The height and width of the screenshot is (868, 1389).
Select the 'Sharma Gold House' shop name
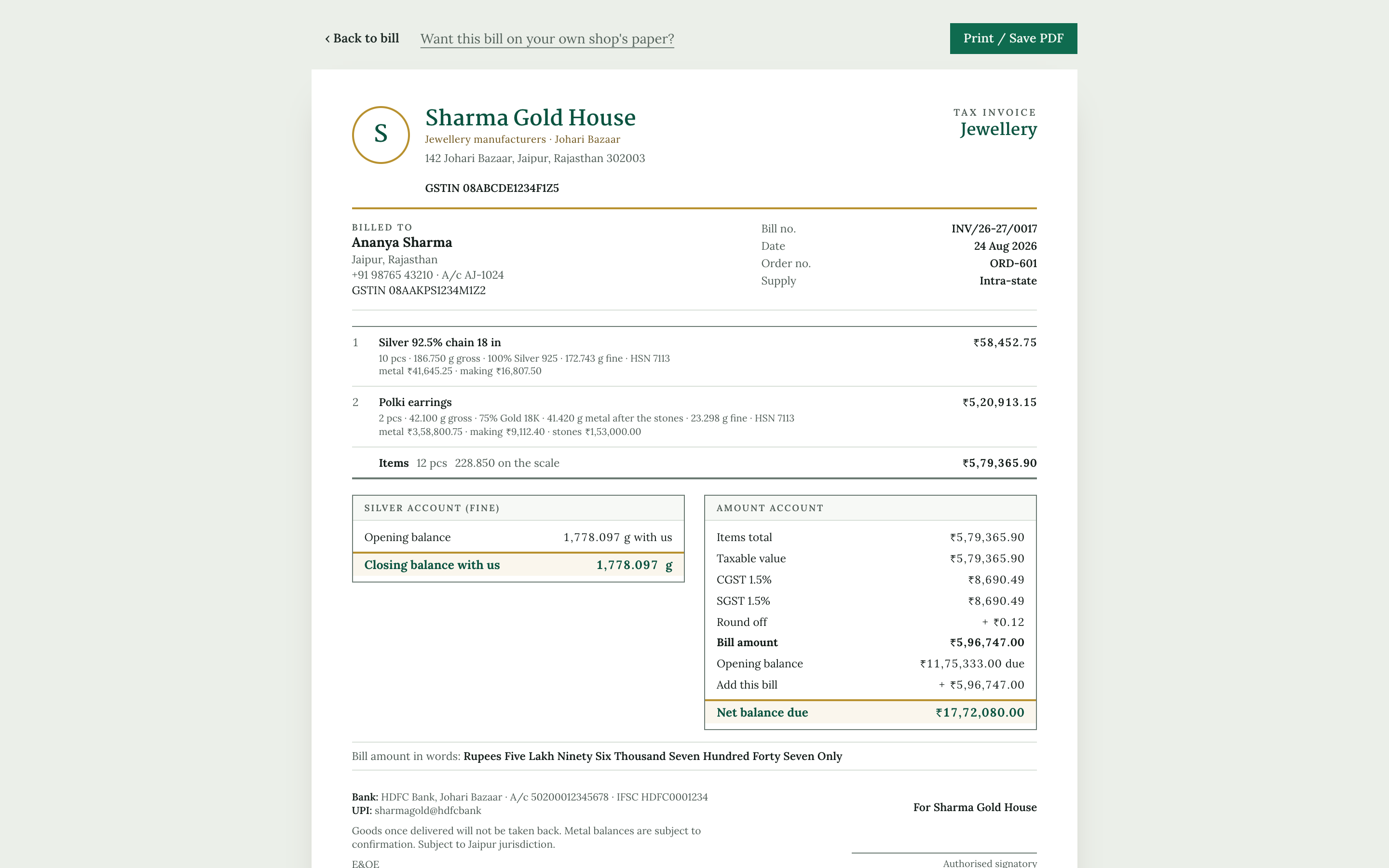(531, 118)
